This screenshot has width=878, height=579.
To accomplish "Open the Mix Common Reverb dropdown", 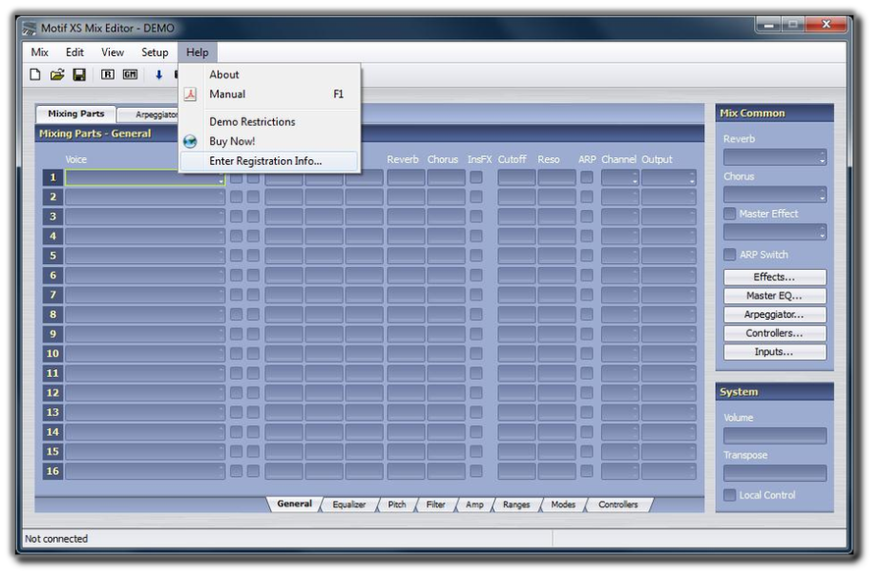I will click(x=774, y=157).
